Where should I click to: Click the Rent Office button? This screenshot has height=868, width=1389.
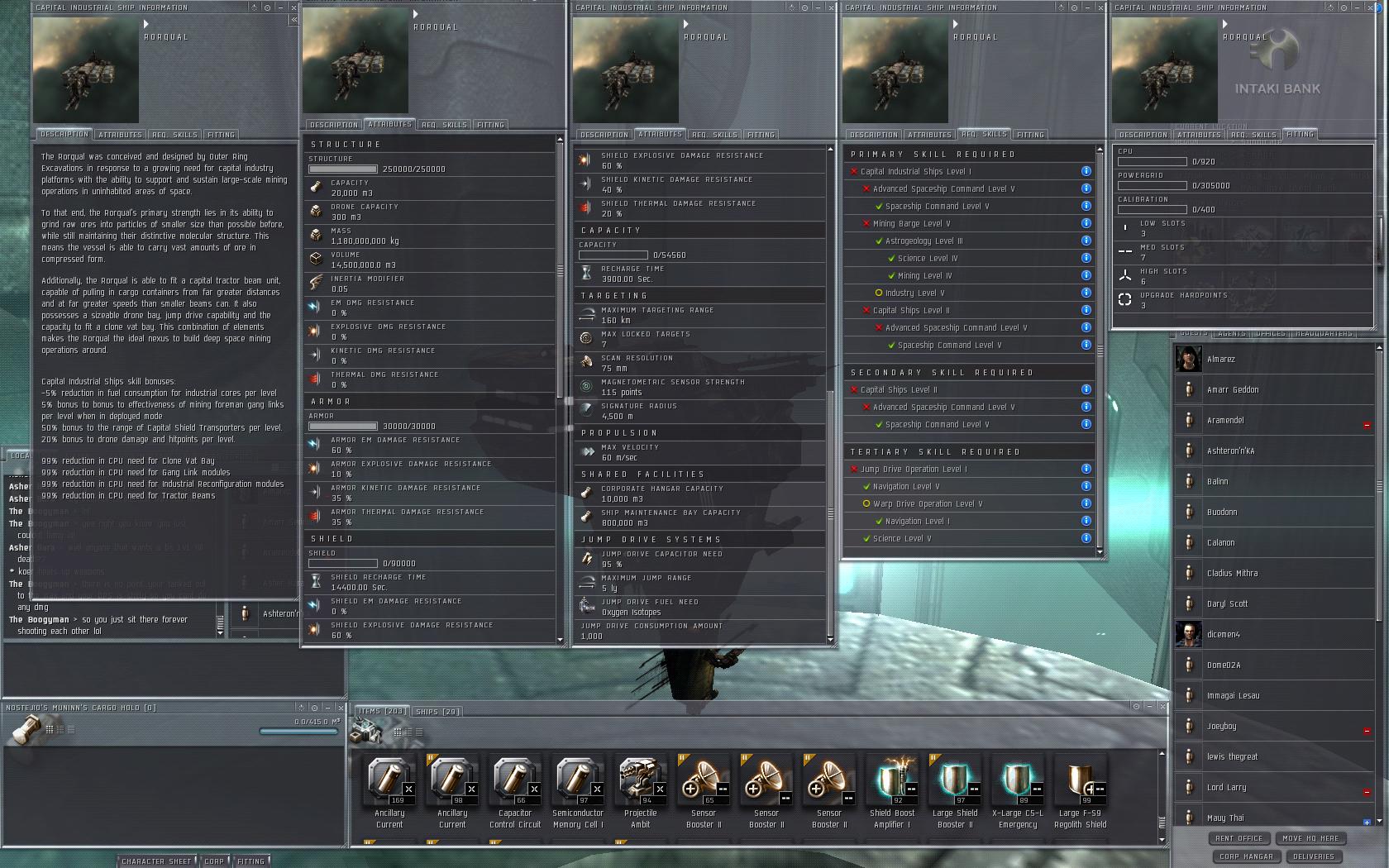pyautogui.click(x=1239, y=838)
